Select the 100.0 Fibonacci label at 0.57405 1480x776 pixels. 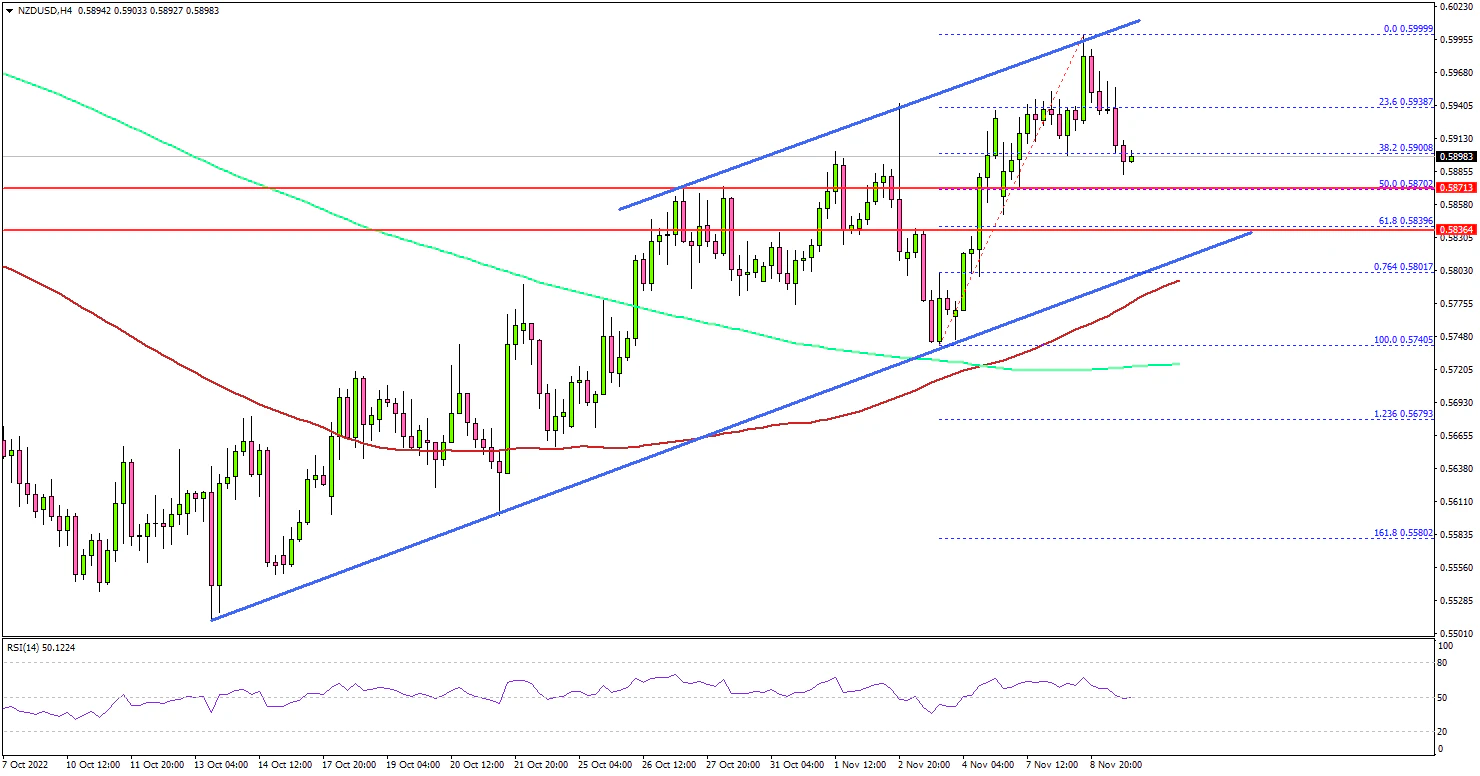pyautogui.click(x=1403, y=340)
